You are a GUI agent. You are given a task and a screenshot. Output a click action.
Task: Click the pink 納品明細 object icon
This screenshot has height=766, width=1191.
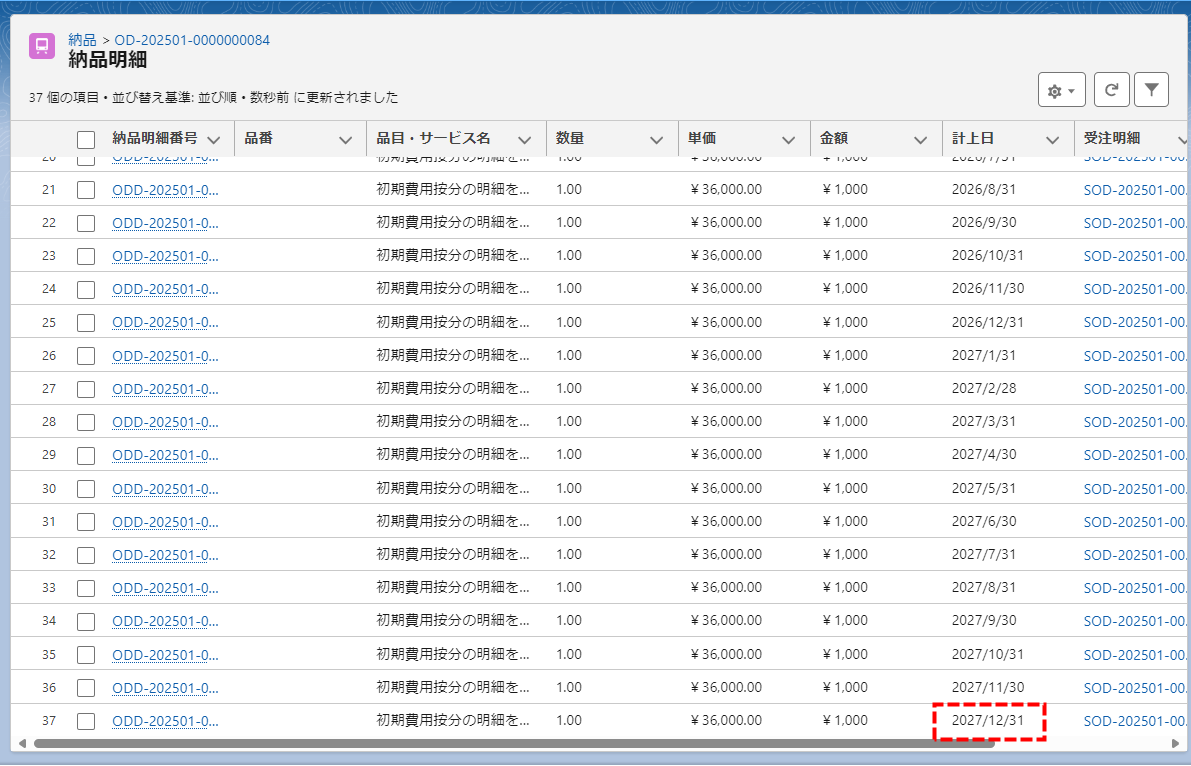(42, 46)
